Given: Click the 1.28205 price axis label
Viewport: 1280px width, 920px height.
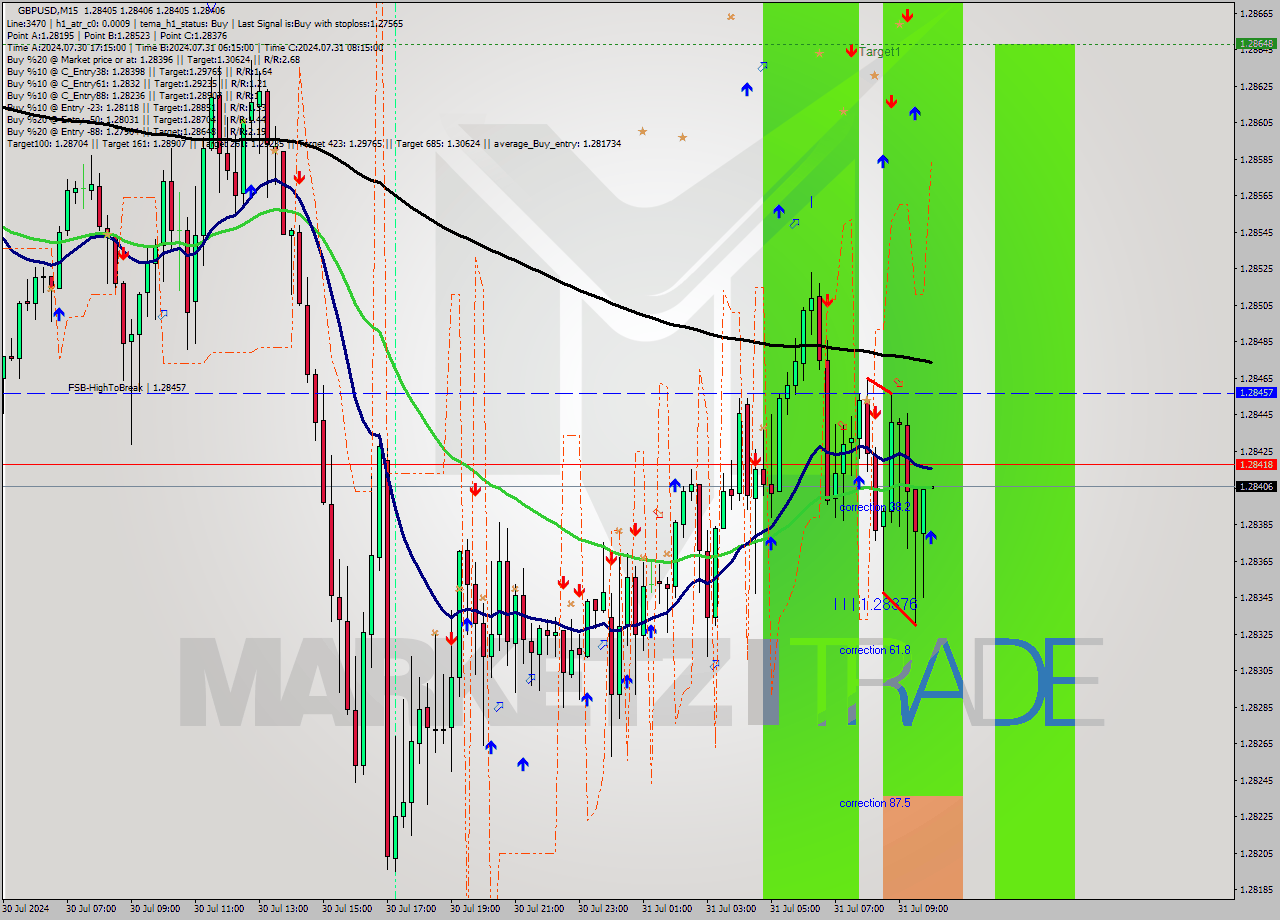Looking at the screenshot, I should [x=1256, y=853].
